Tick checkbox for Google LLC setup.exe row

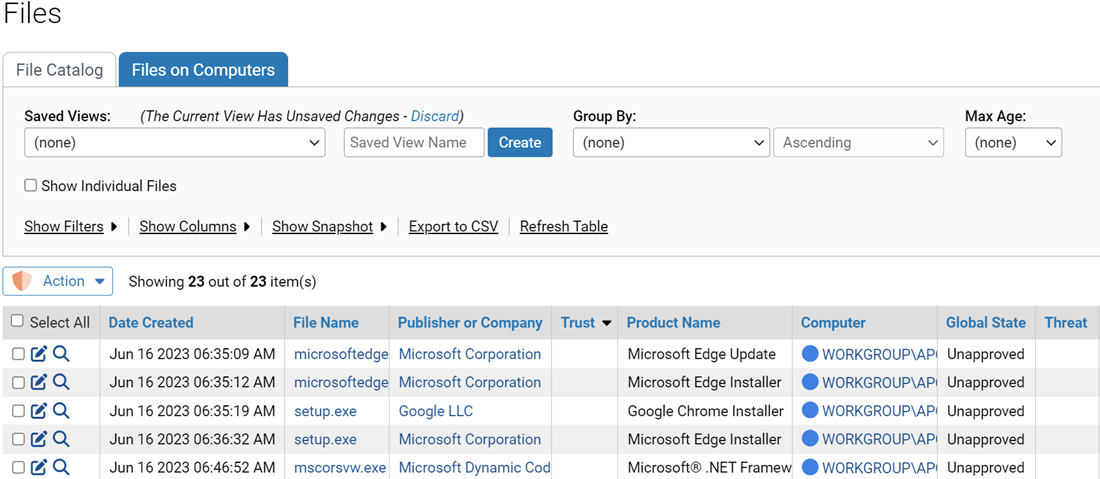(18, 411)
